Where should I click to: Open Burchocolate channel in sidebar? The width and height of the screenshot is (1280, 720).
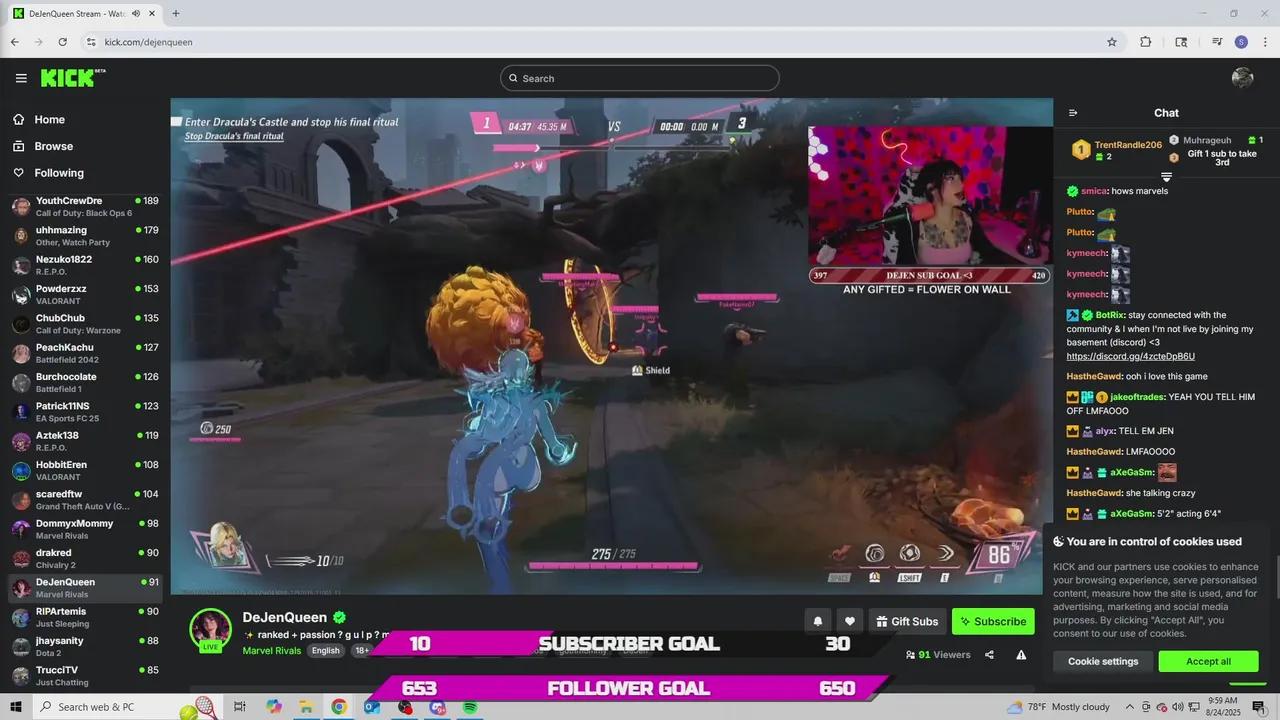click(86, 382)
